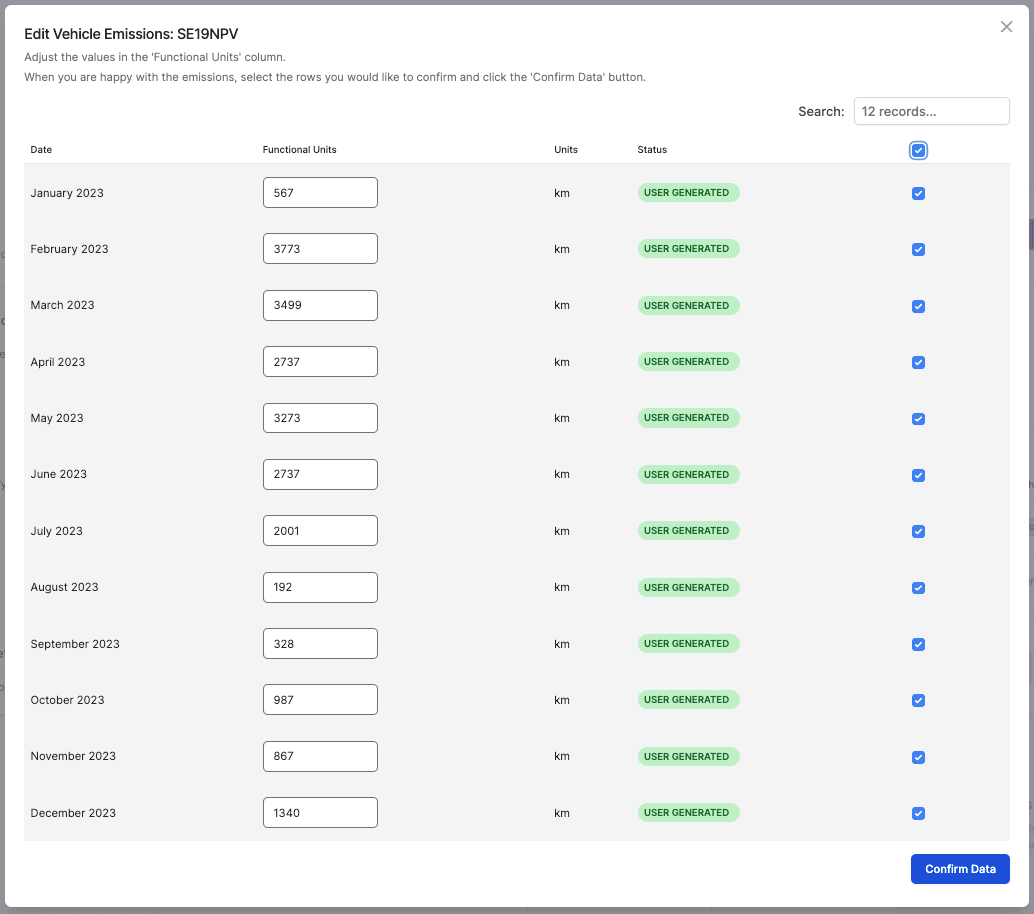Uncheck the January 2023 row checkbox

[x=918, y=194]
